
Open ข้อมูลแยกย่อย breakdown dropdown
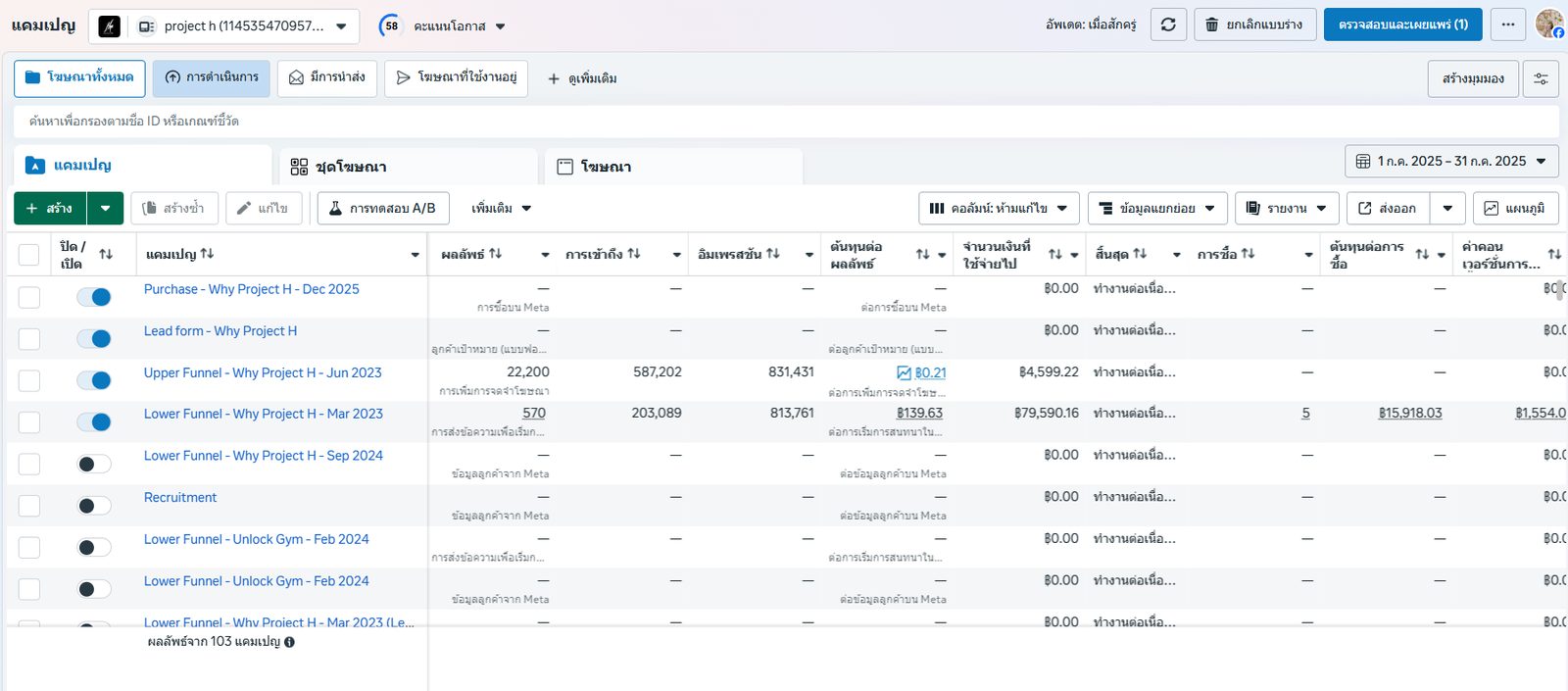(x=1157, y=209)
